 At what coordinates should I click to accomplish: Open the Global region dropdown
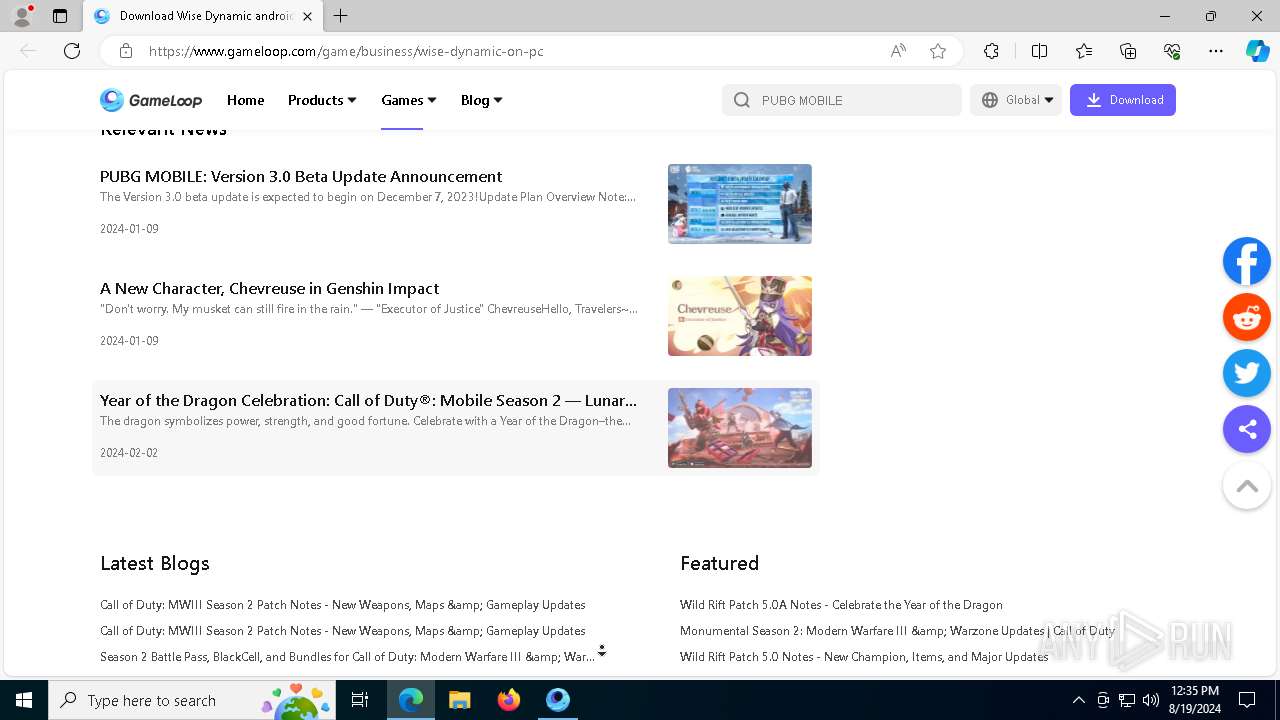tap(1016, 100)
